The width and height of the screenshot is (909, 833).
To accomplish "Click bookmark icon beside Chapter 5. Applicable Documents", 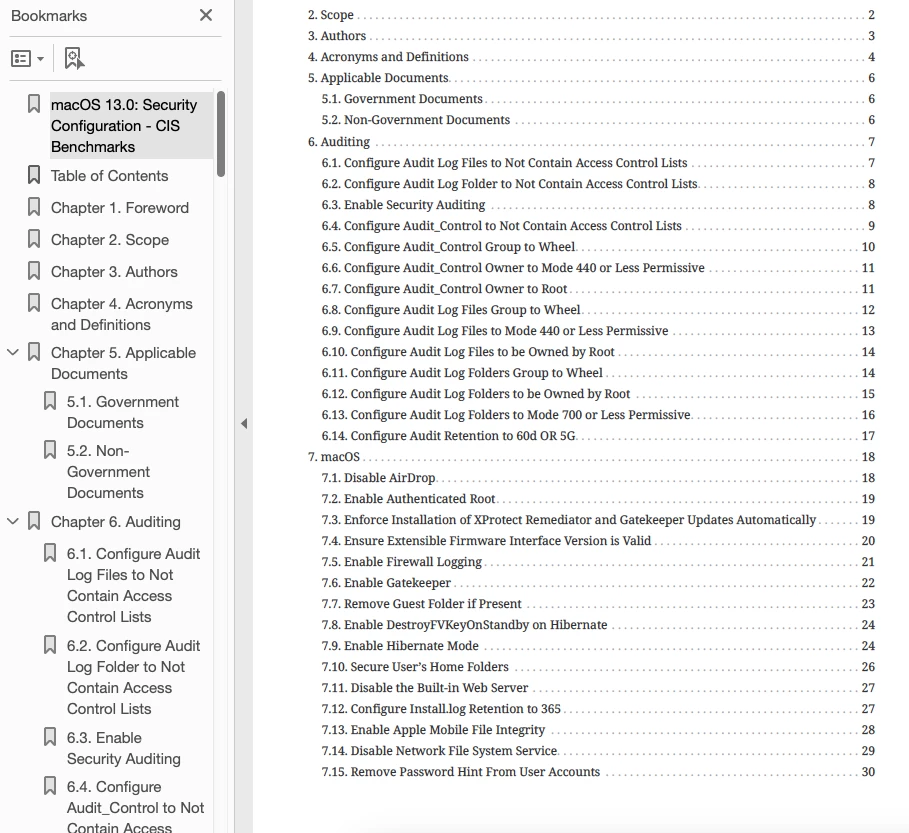I will pos(34,352).
